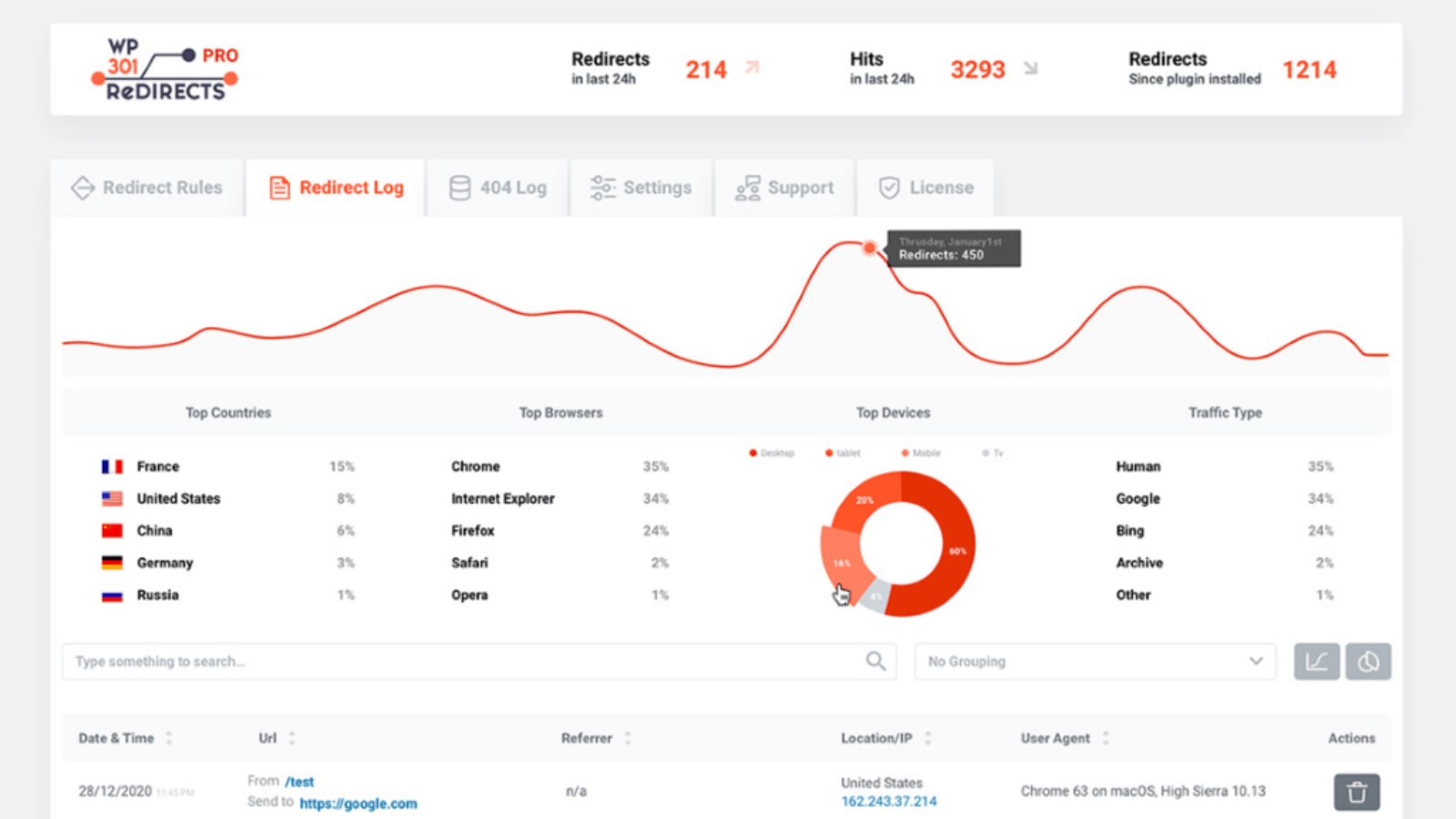
Task: Click the /test redirect source link
Action: [300, 781]
